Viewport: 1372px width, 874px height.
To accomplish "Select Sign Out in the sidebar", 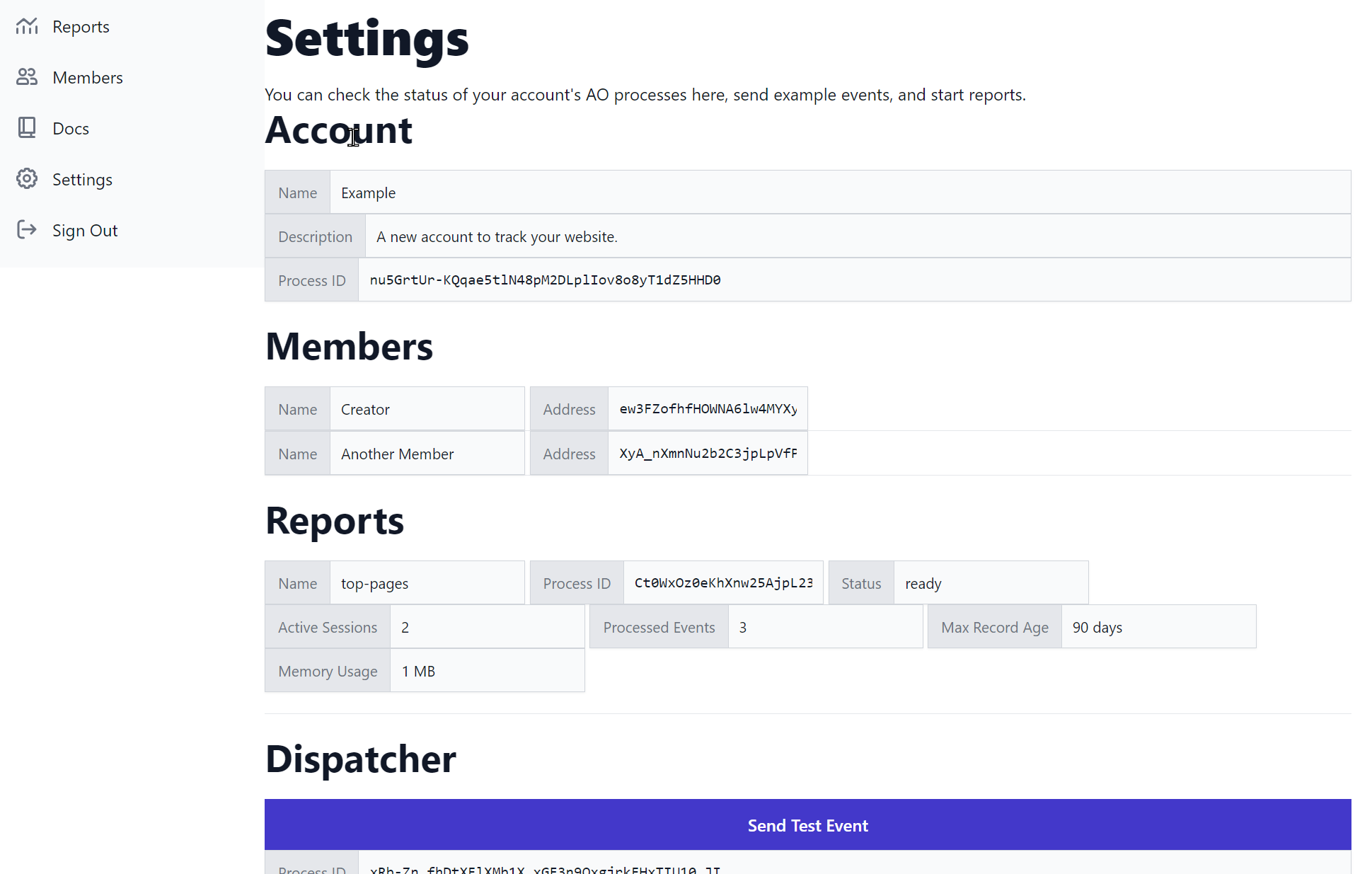I will pyautogui.click(x=85, y=231).
